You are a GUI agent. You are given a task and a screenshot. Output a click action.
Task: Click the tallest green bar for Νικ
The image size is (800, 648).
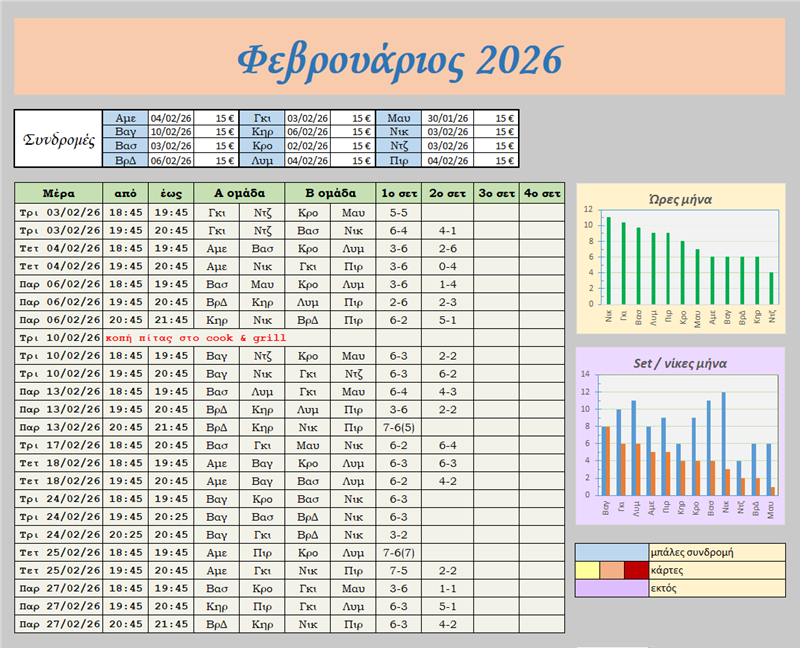pyautogui.click(x=608, y=262)
